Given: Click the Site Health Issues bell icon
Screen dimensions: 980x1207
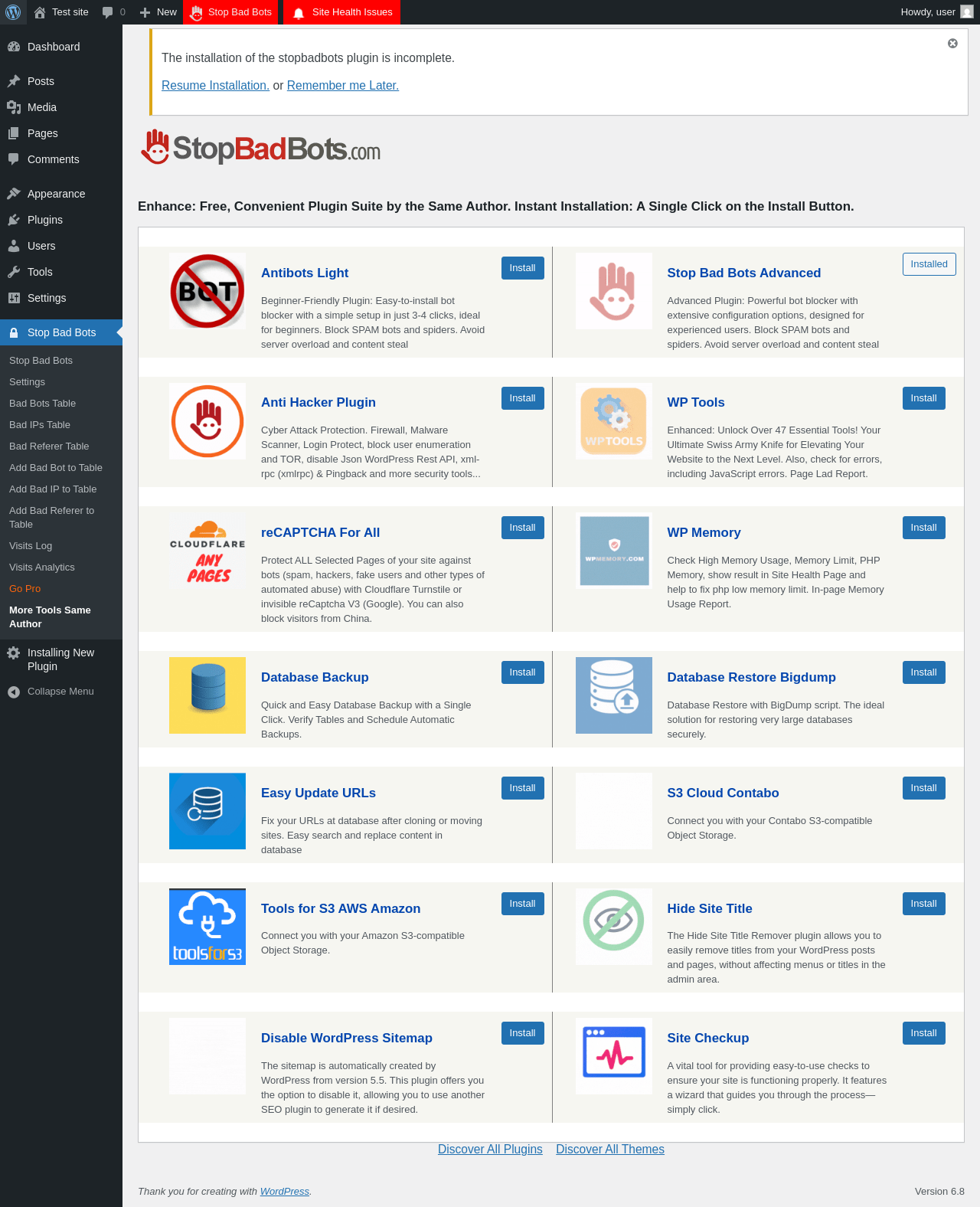Looking at the screenshot, I should coord(299,13).
